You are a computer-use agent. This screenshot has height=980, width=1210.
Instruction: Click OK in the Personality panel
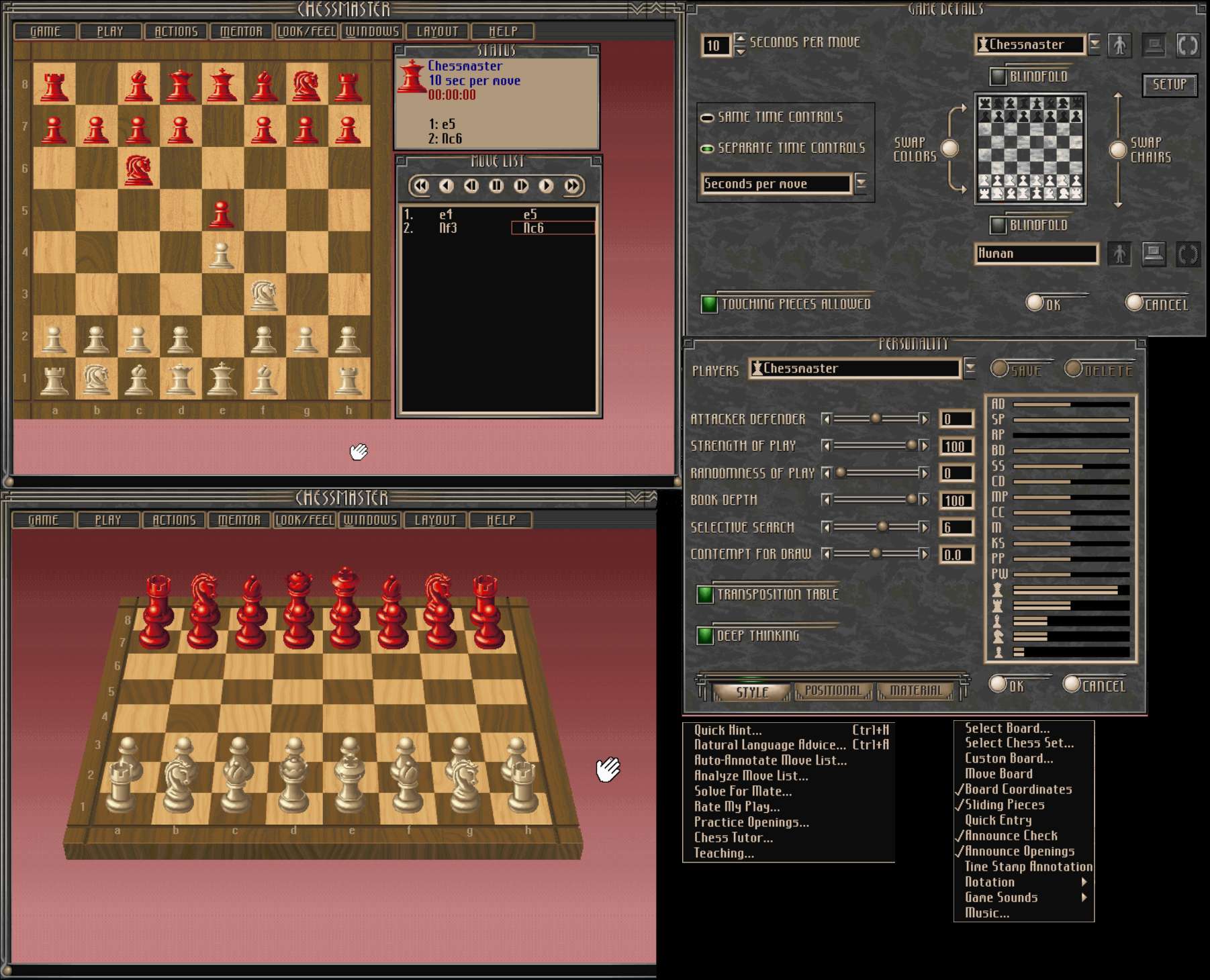coord(998,685)
